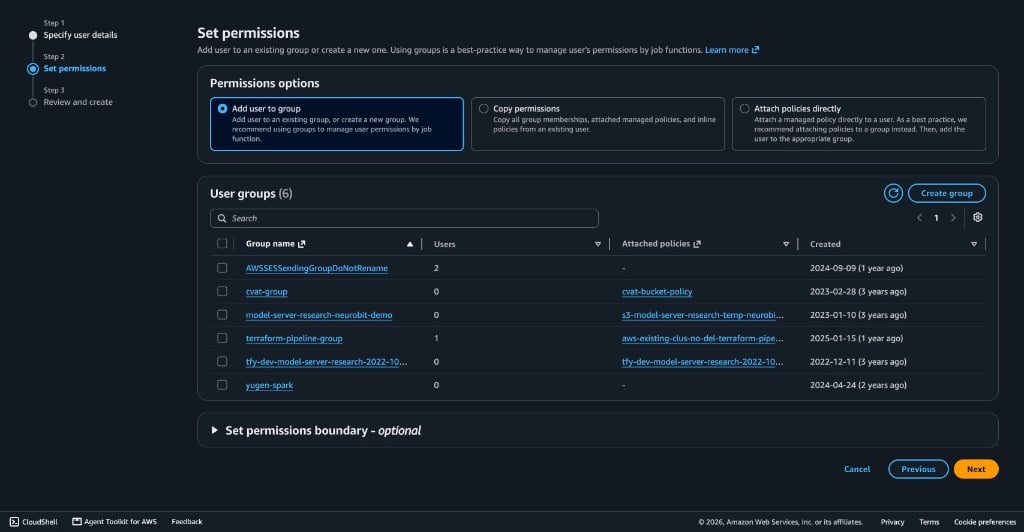
Task: Click created date 2023-02-28 (3 years ago)
Action: coord(858,292)
